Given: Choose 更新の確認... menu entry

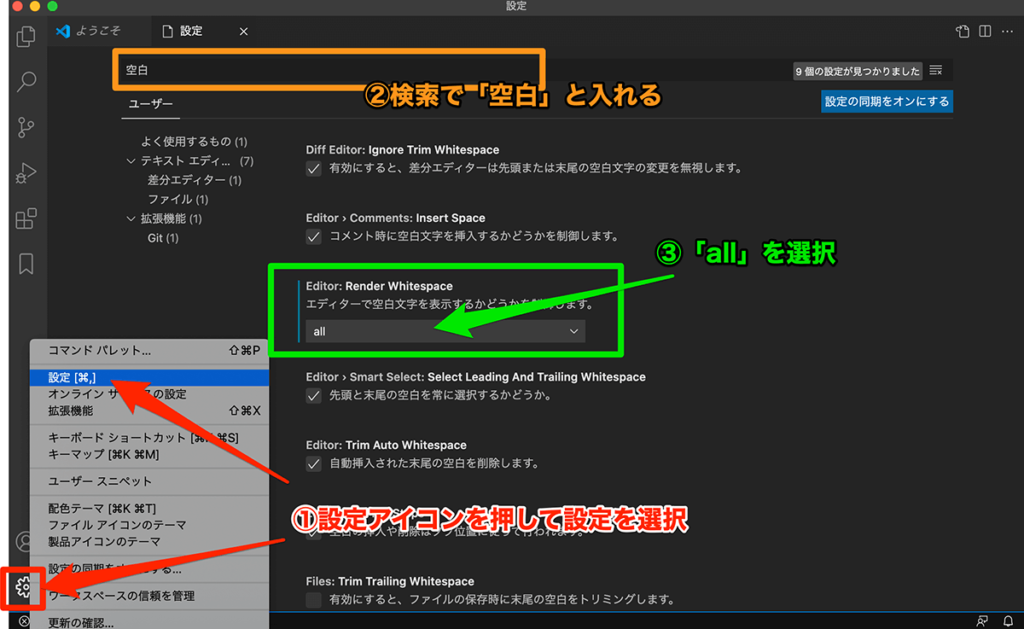Looking at the screenshot, I should click(x=149, y=622).
